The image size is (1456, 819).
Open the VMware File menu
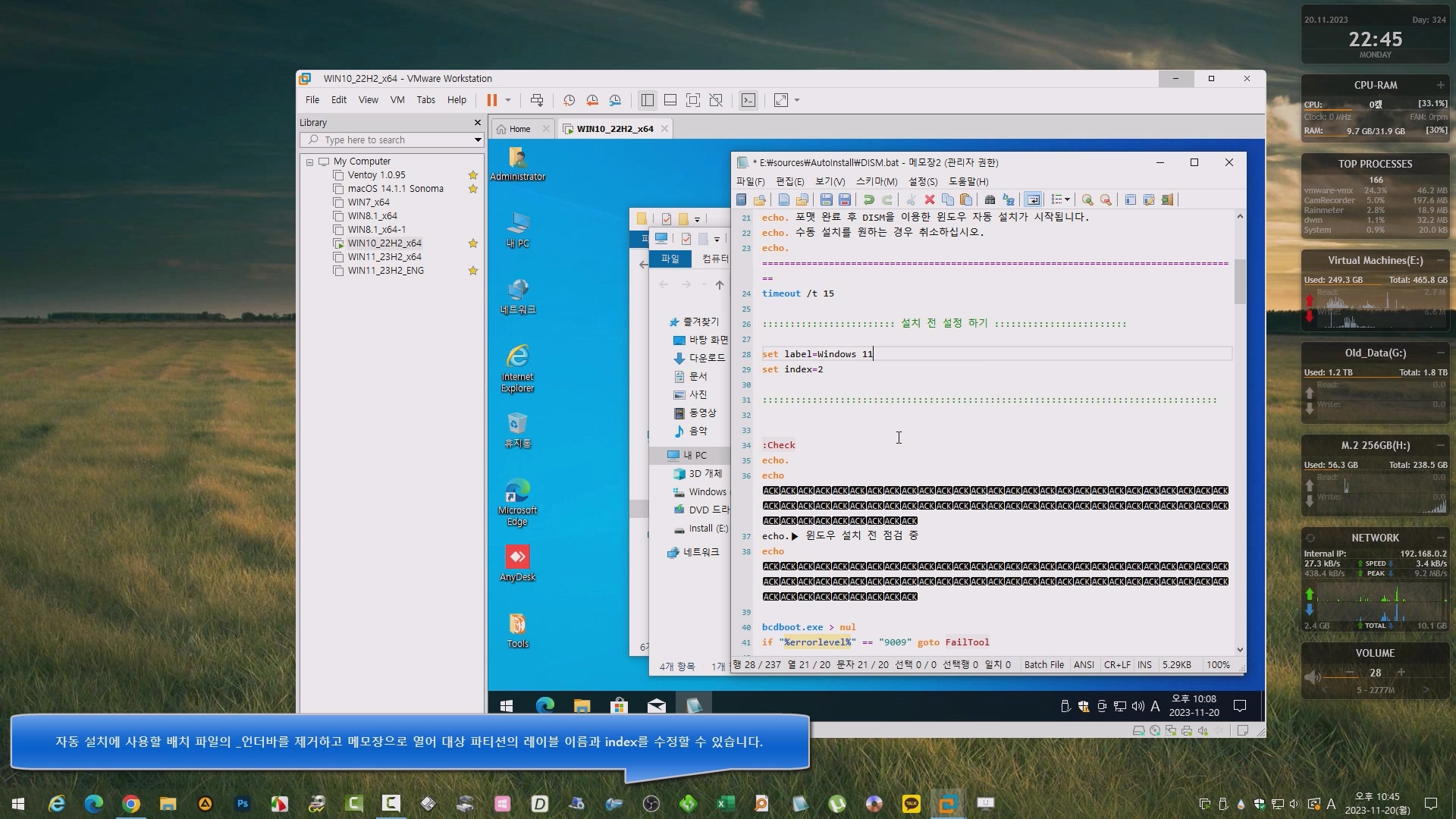tap(312, 100)
